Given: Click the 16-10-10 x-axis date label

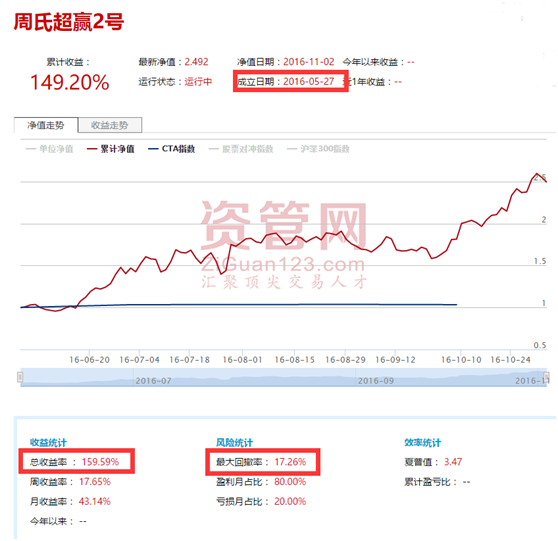Looking at the screenshot, I should [461, 360].
